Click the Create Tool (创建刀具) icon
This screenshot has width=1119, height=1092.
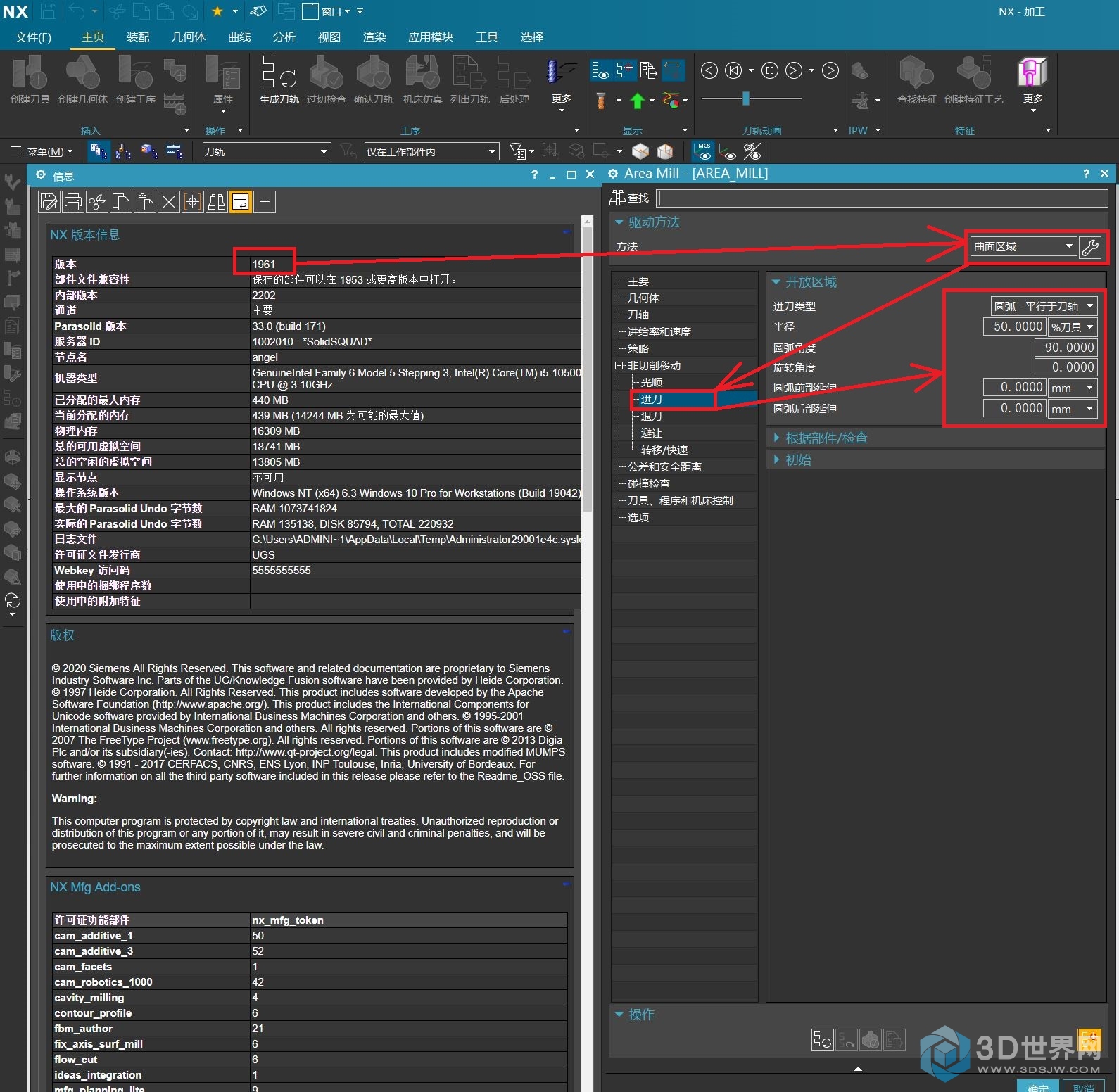coord(30,72)
